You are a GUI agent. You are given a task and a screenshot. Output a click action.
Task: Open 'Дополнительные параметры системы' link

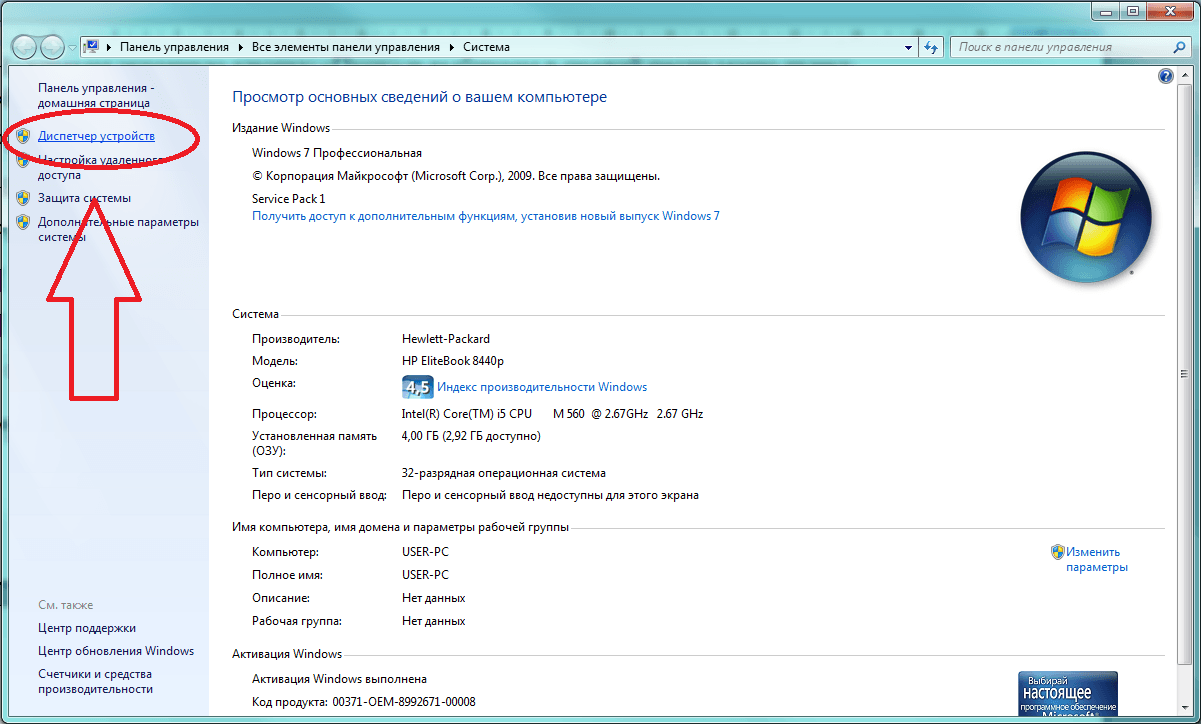[x=118, y=230]
